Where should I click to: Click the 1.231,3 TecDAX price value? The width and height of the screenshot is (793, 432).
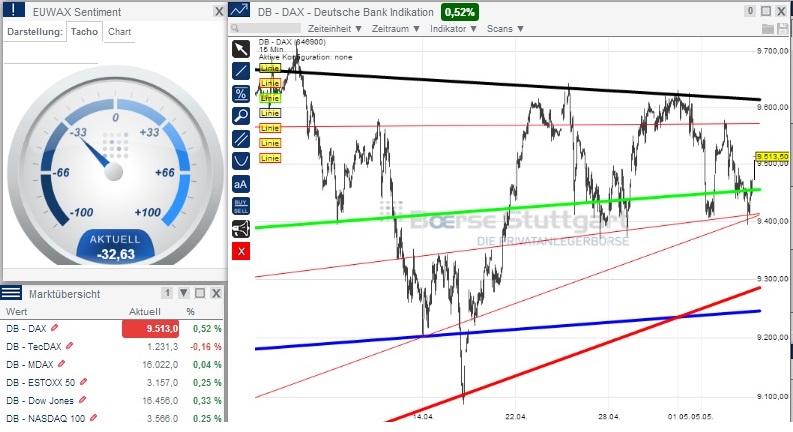coord(162,347)
